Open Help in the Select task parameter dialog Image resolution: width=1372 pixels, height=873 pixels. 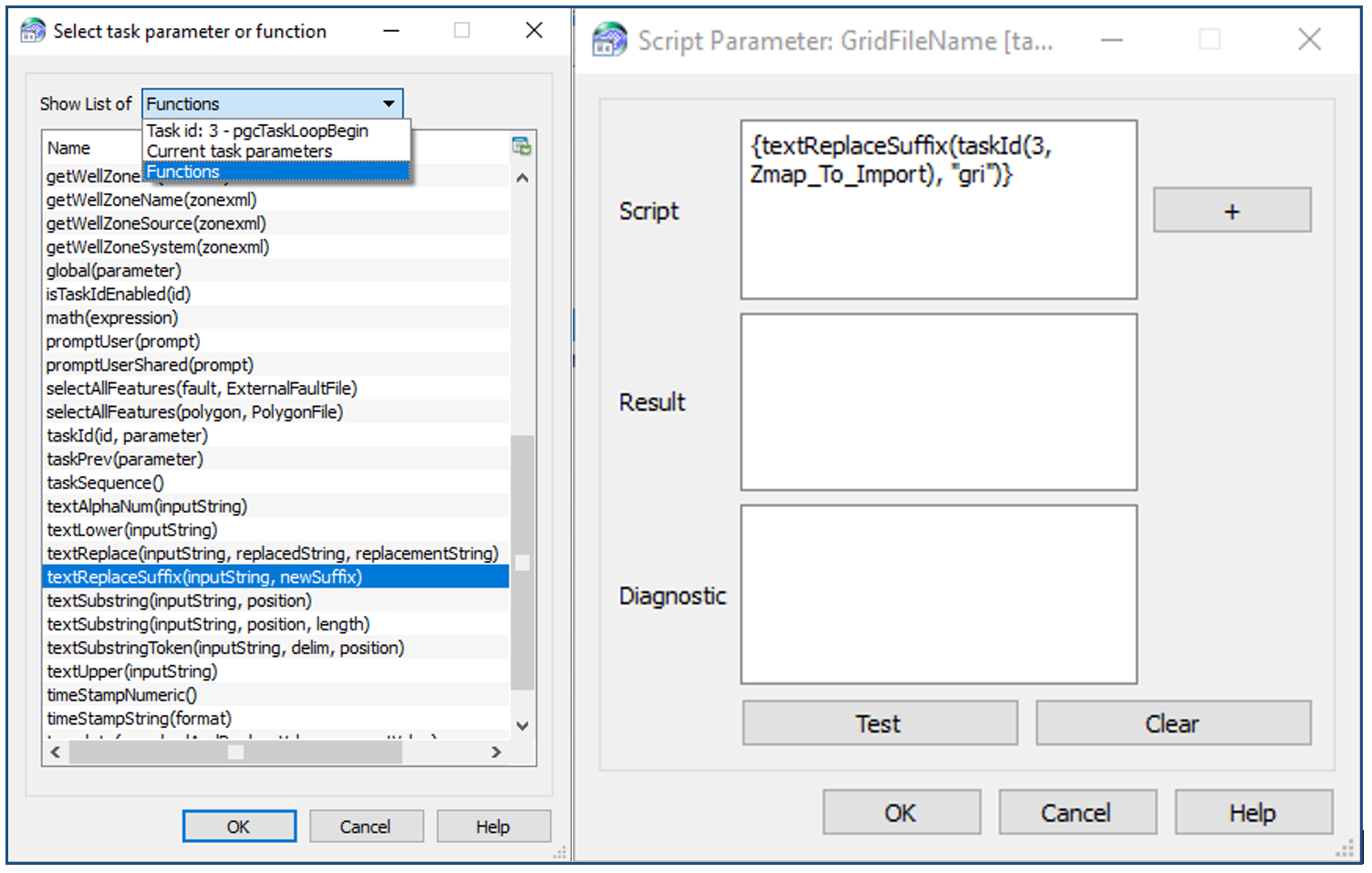pos(493,826)
